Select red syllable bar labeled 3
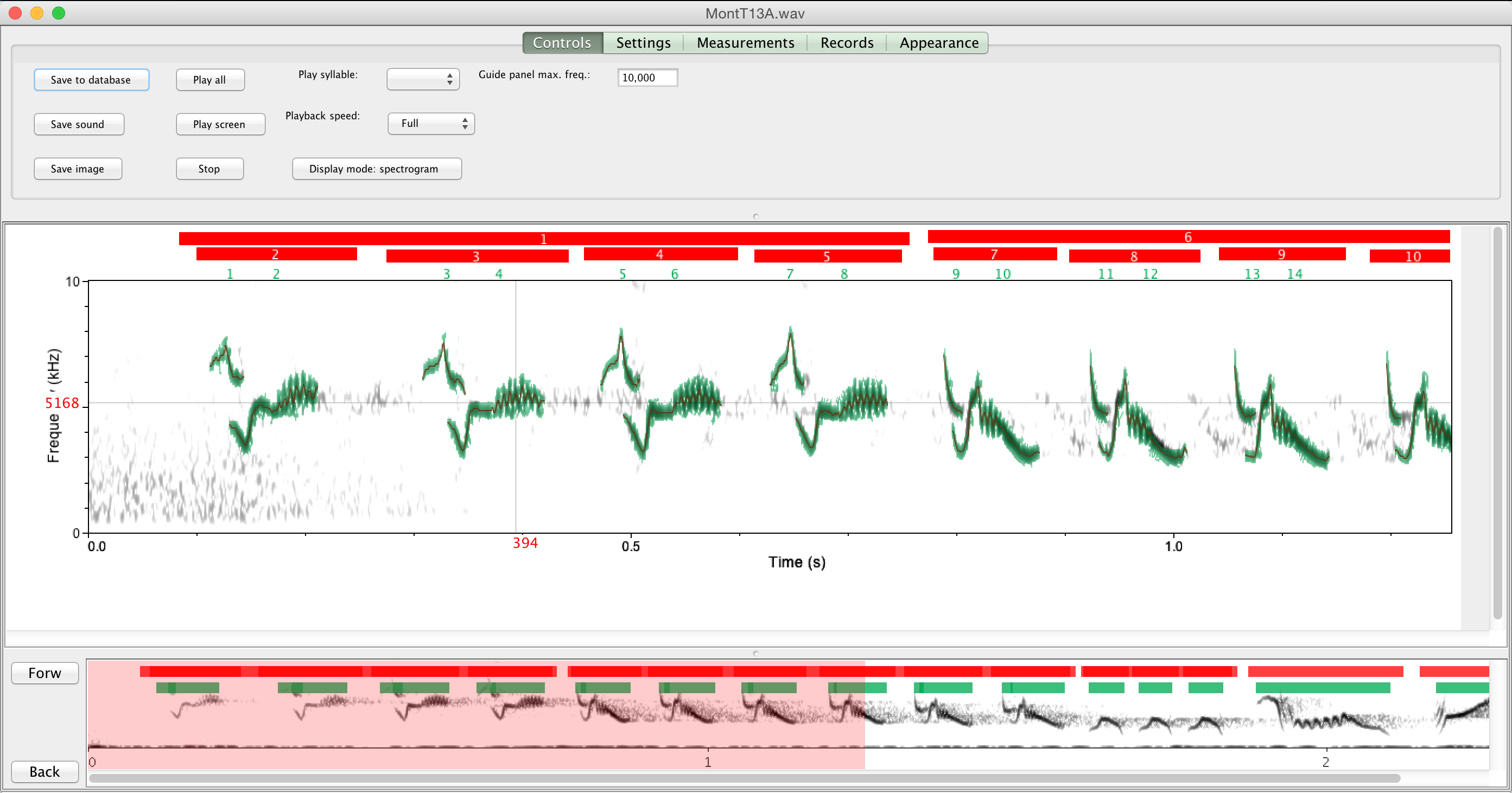Screen dimensions: 1512x793 pyautogui.click(x=477, y=257)
